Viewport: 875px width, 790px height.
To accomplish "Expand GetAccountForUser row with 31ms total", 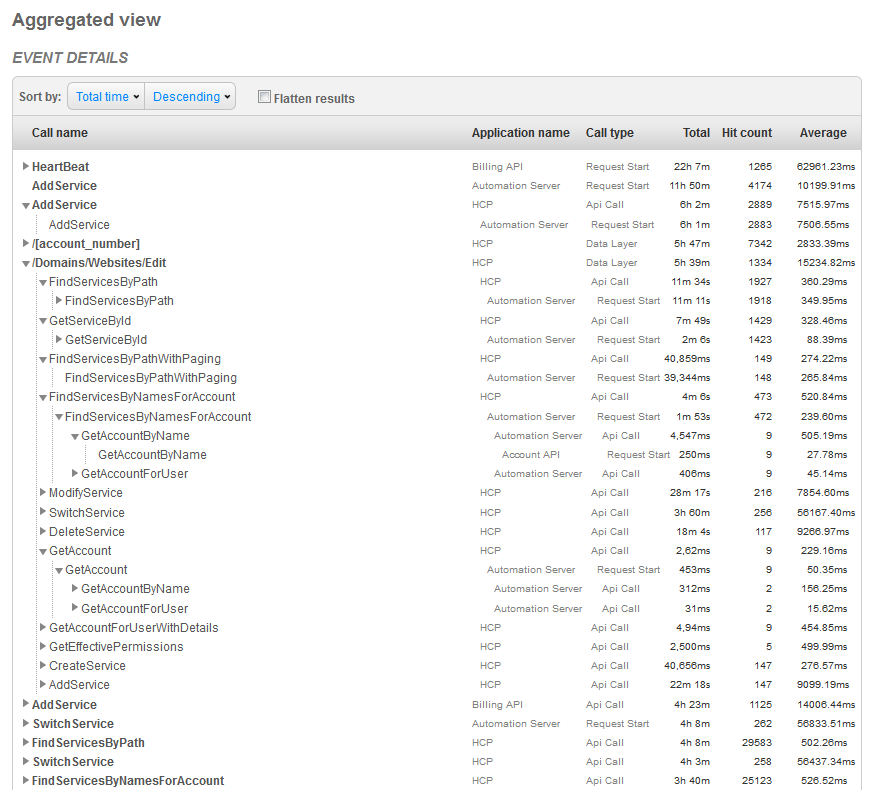I will 75,608.
